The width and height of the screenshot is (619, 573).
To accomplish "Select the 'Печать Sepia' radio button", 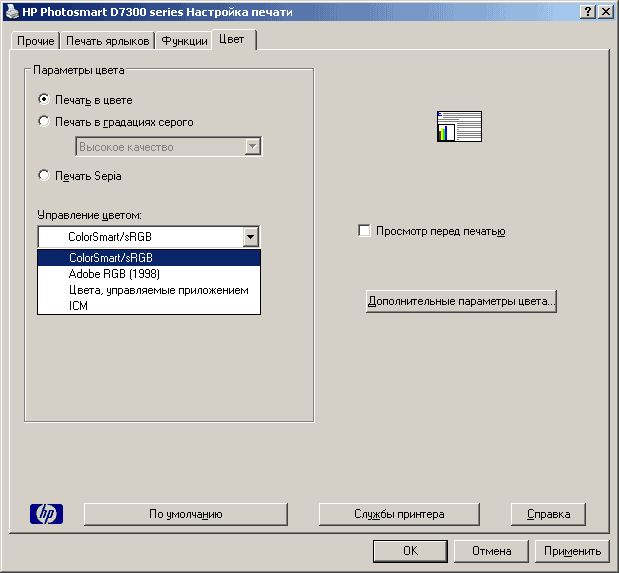I will 44,175.
